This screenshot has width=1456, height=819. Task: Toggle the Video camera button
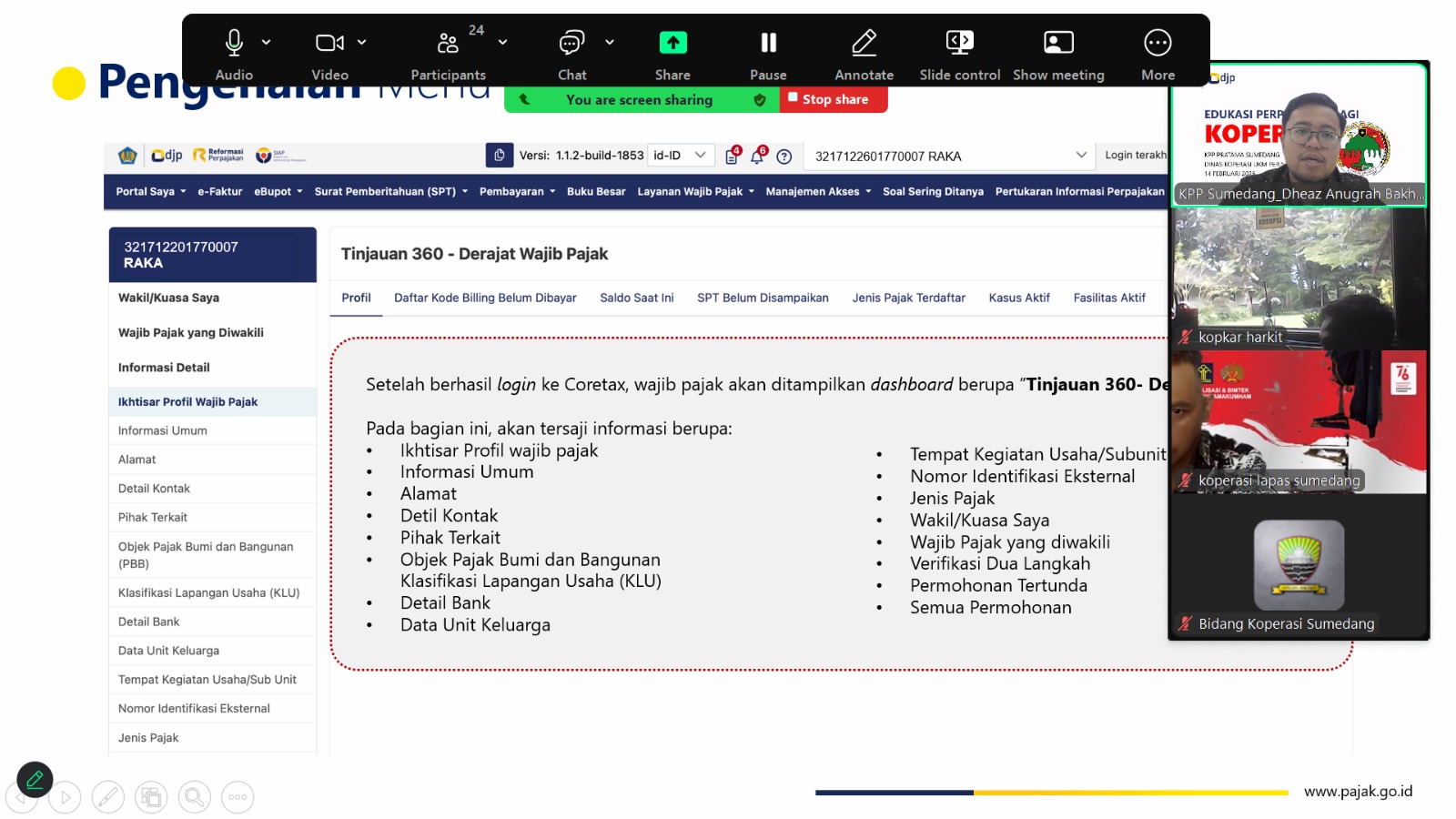(x=329, y=43)
